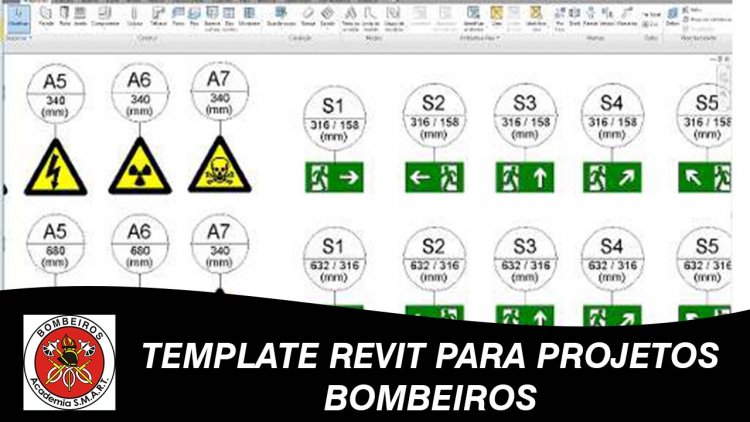This screenshot has height=422, width=750.
Task: Select the A6 radiation hazard triangle sign
Action: 140,166
